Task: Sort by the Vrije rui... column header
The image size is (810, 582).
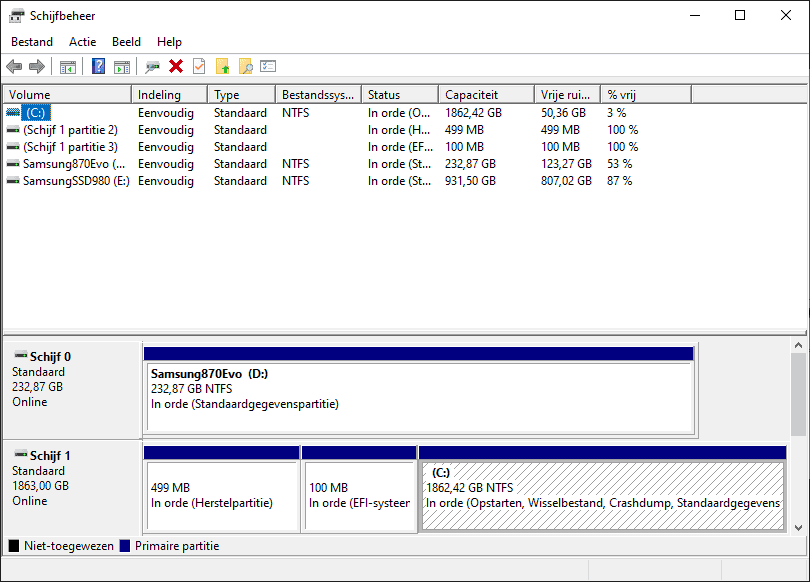Action: pyautogui.click(x=567, y=95)
